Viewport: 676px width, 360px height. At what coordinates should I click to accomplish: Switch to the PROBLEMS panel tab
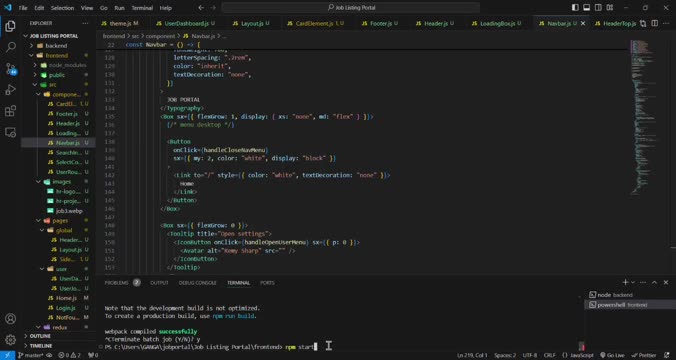[116, 283]
